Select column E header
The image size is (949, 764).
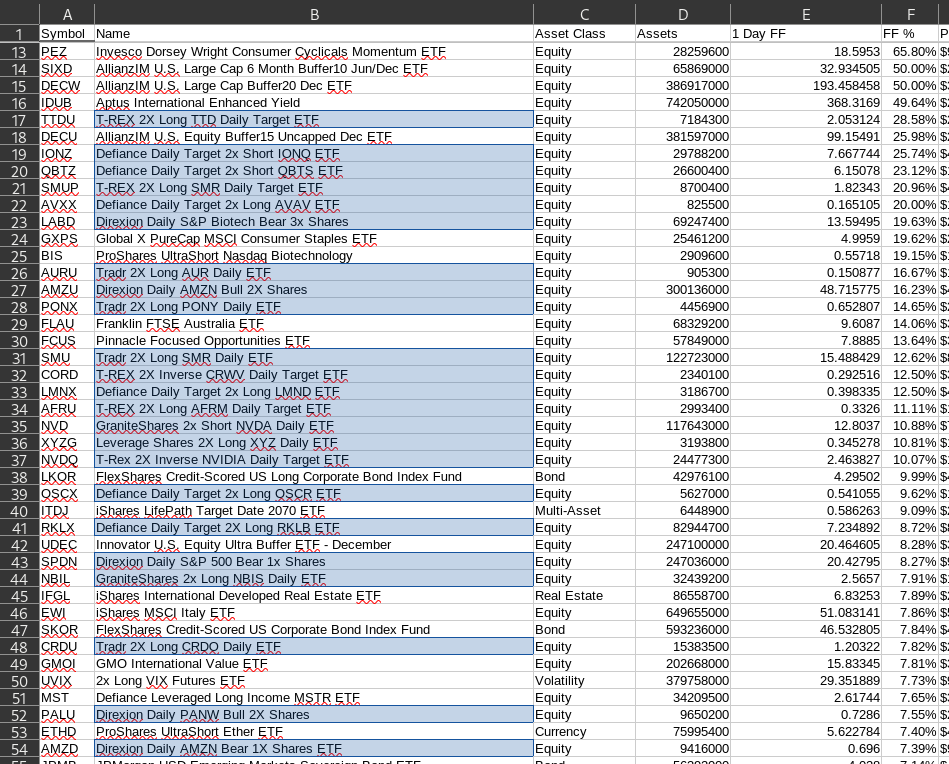pyautogui.click(x=806, y=15)
